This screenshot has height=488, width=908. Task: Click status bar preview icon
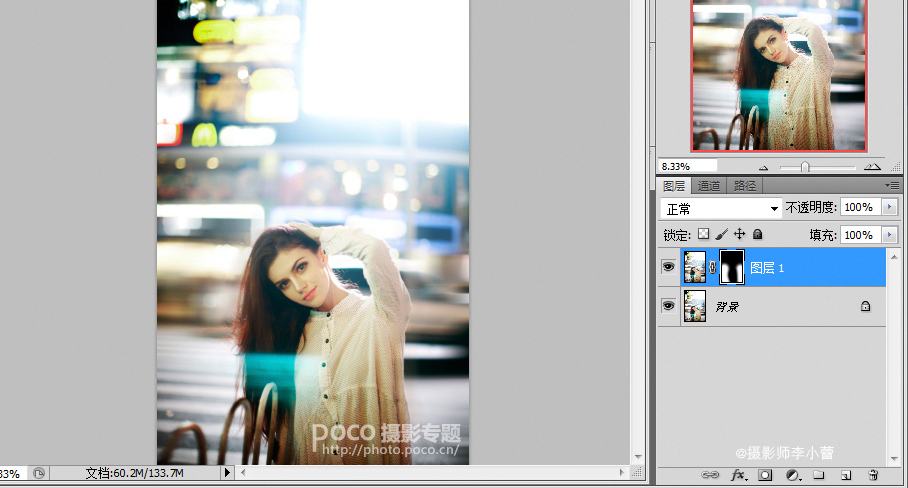pyautogui.click(x=39, y=473)
